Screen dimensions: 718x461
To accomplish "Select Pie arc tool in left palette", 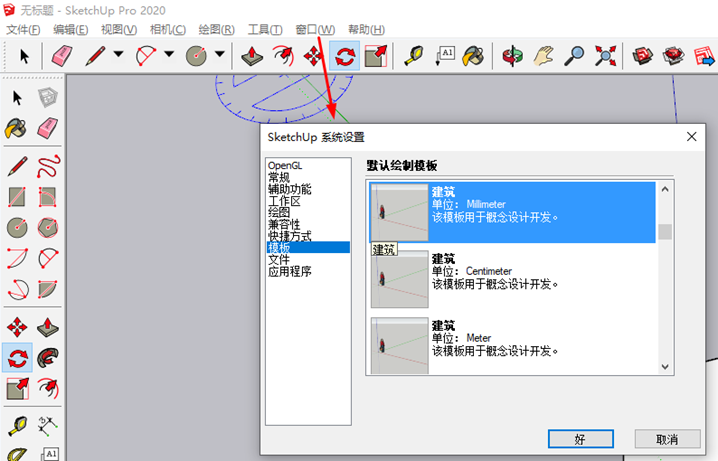I will click(x=48, y=290).
